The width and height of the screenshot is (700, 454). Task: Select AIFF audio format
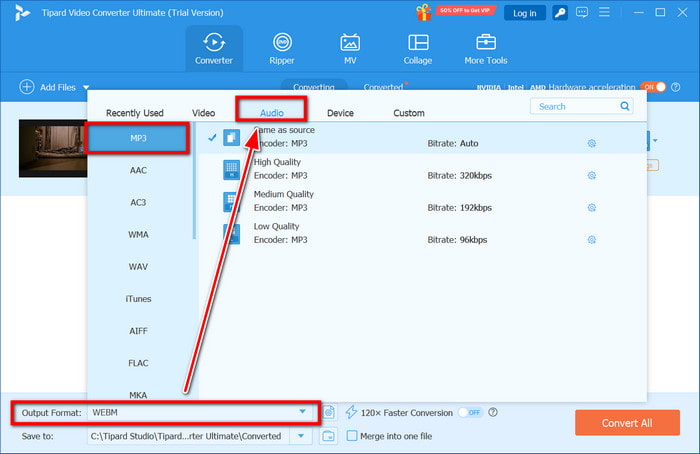[x=138, y=331]
